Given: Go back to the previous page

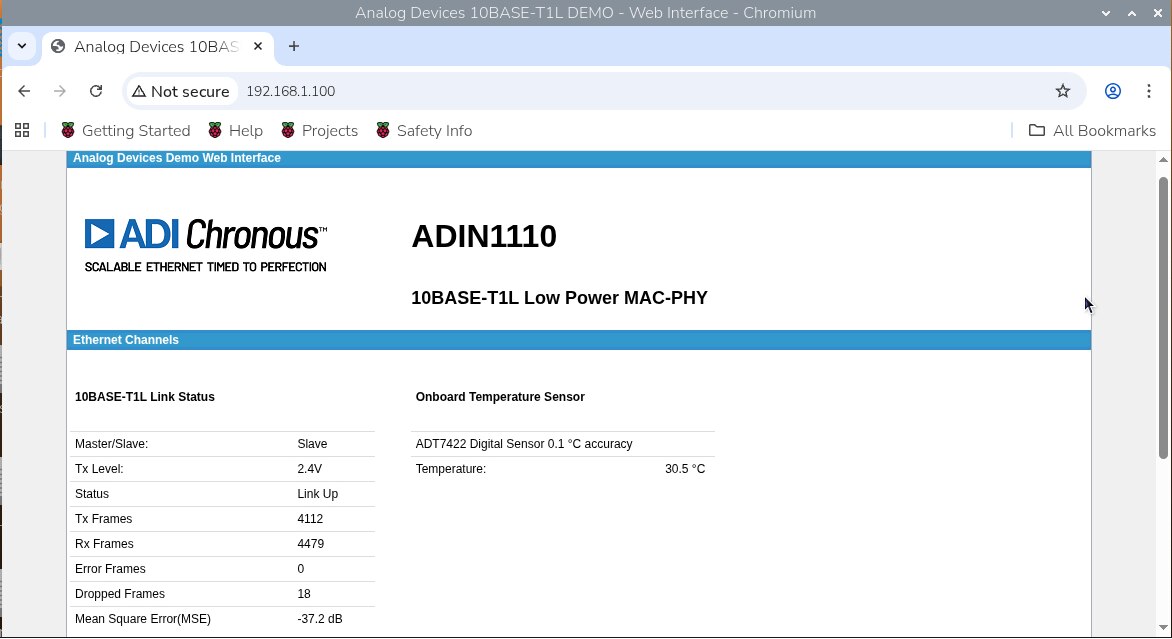Looking at the screenshot, I should pyautogui.click(x=24, y=91).
